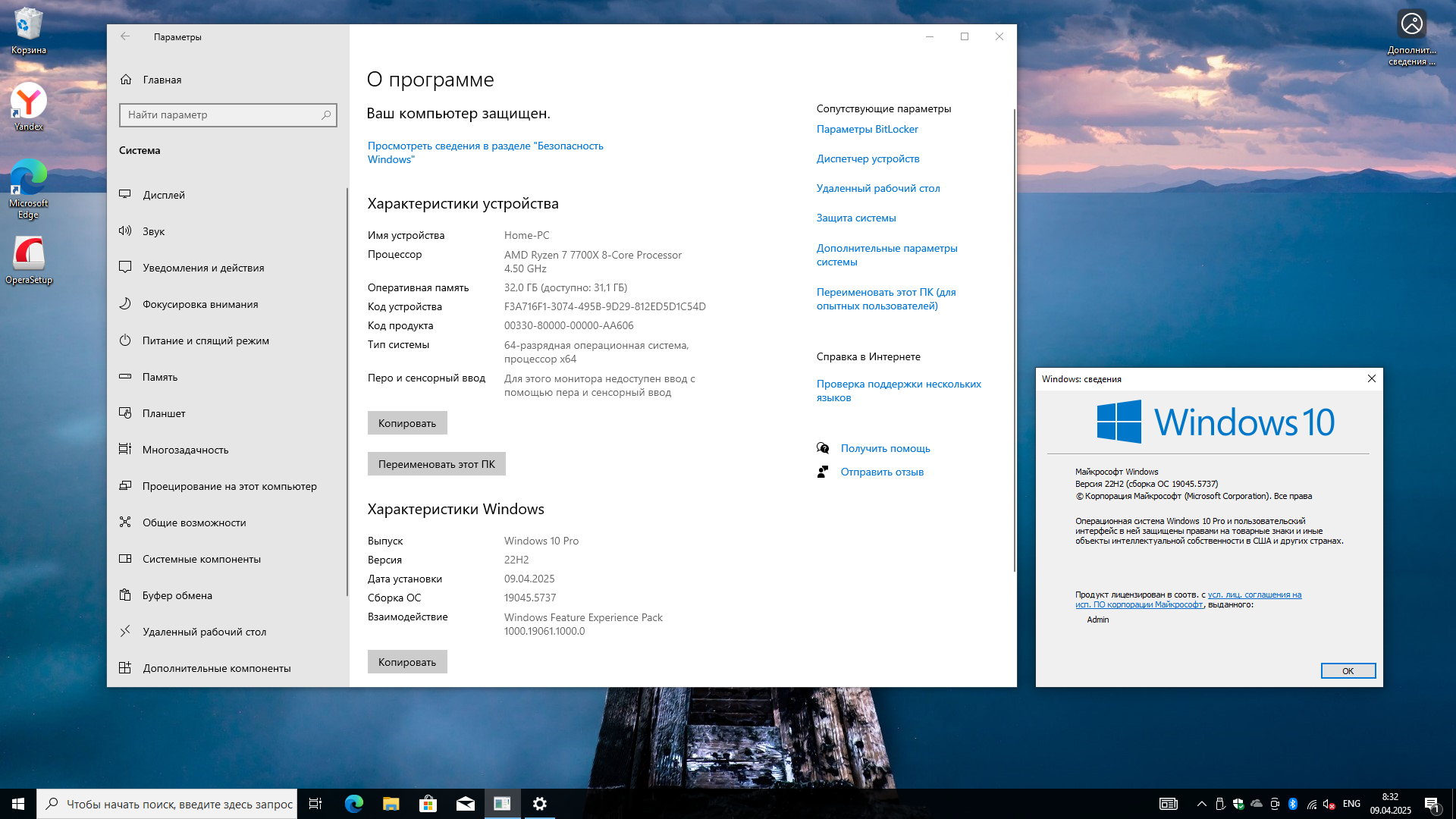Copy the device specifications

click(407, 423)
